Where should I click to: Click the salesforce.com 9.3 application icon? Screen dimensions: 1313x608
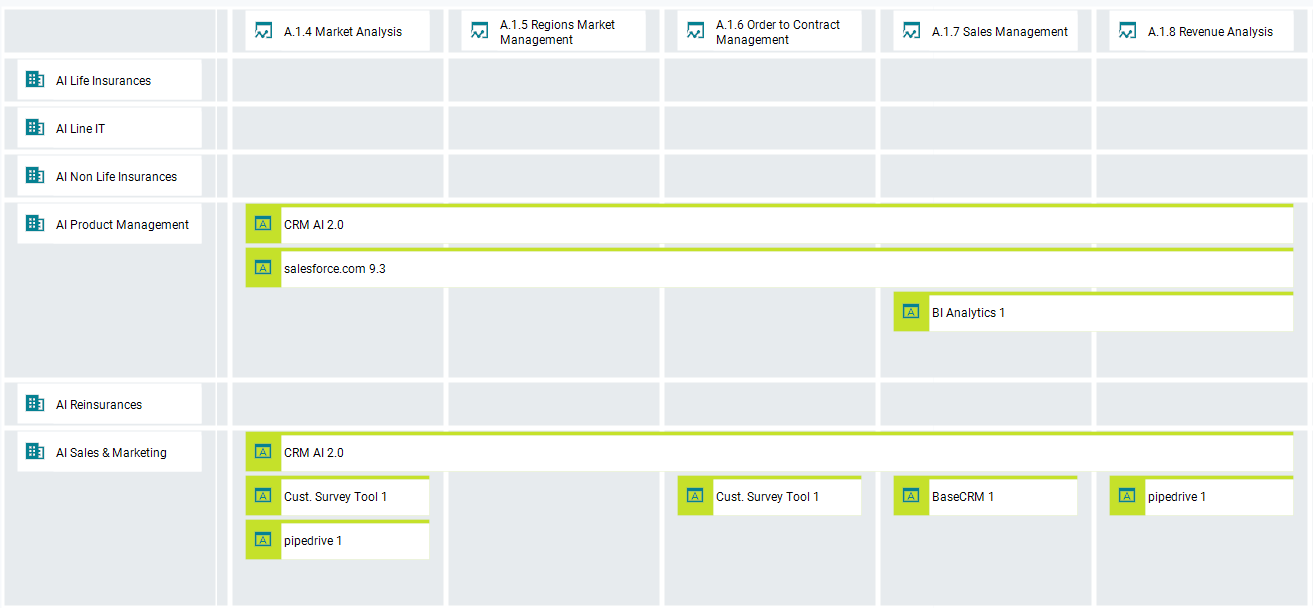(262, 268)
